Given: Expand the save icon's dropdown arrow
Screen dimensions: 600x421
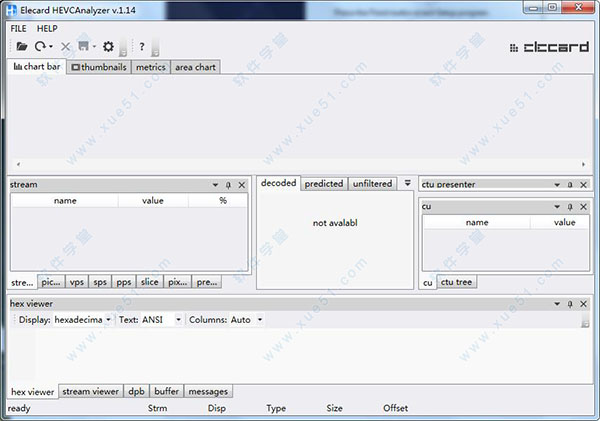Looking at the screenshot, I should 94,47.
